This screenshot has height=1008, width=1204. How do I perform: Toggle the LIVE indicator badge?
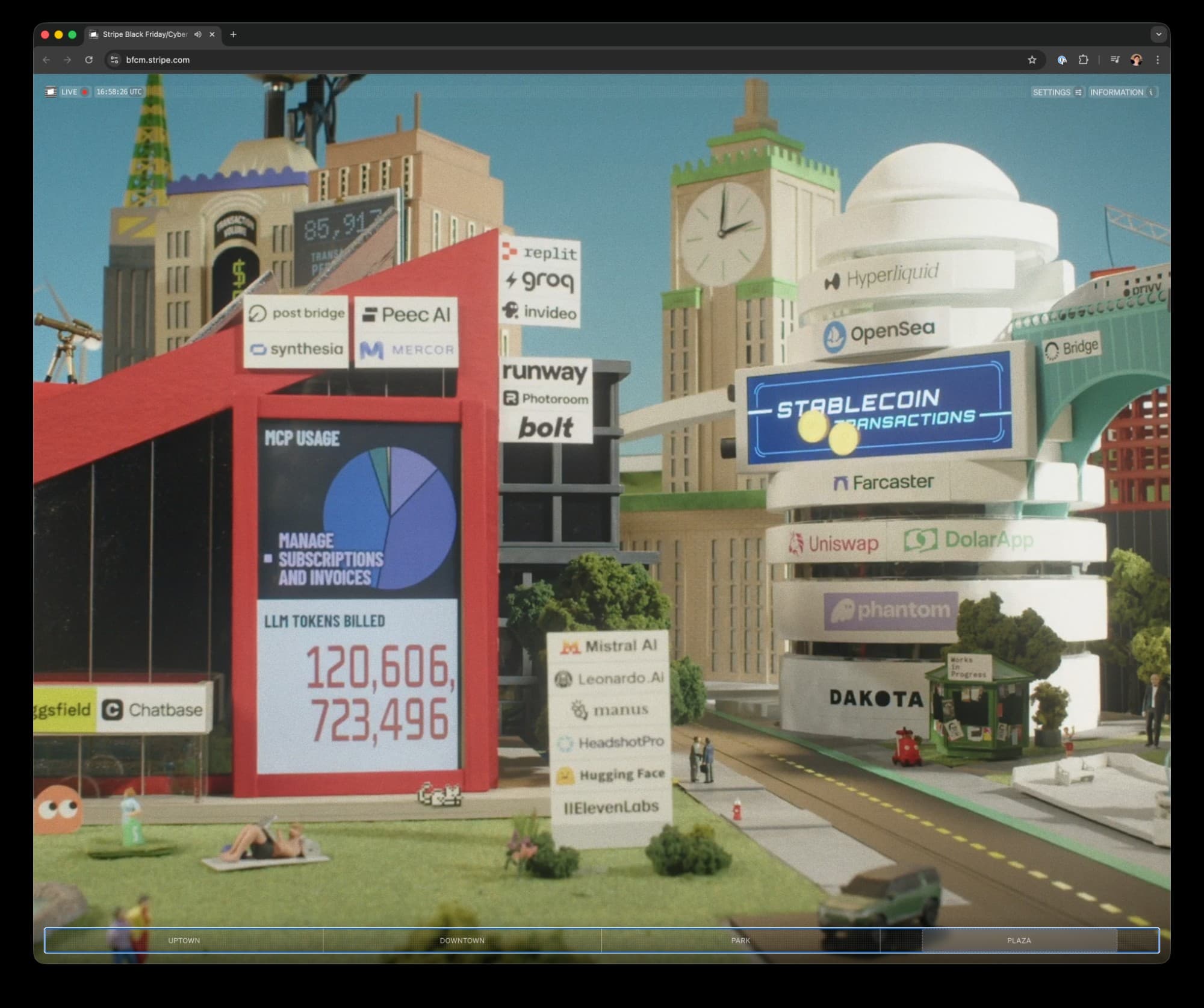75,92
